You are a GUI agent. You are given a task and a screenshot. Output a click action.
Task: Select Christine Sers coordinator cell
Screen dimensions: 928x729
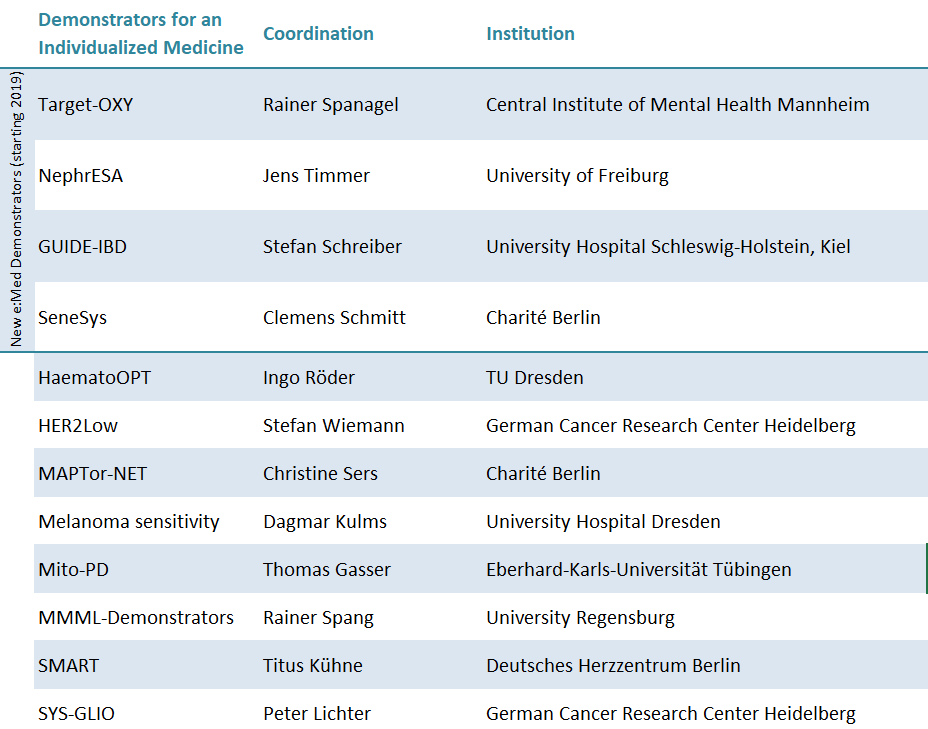320,473
